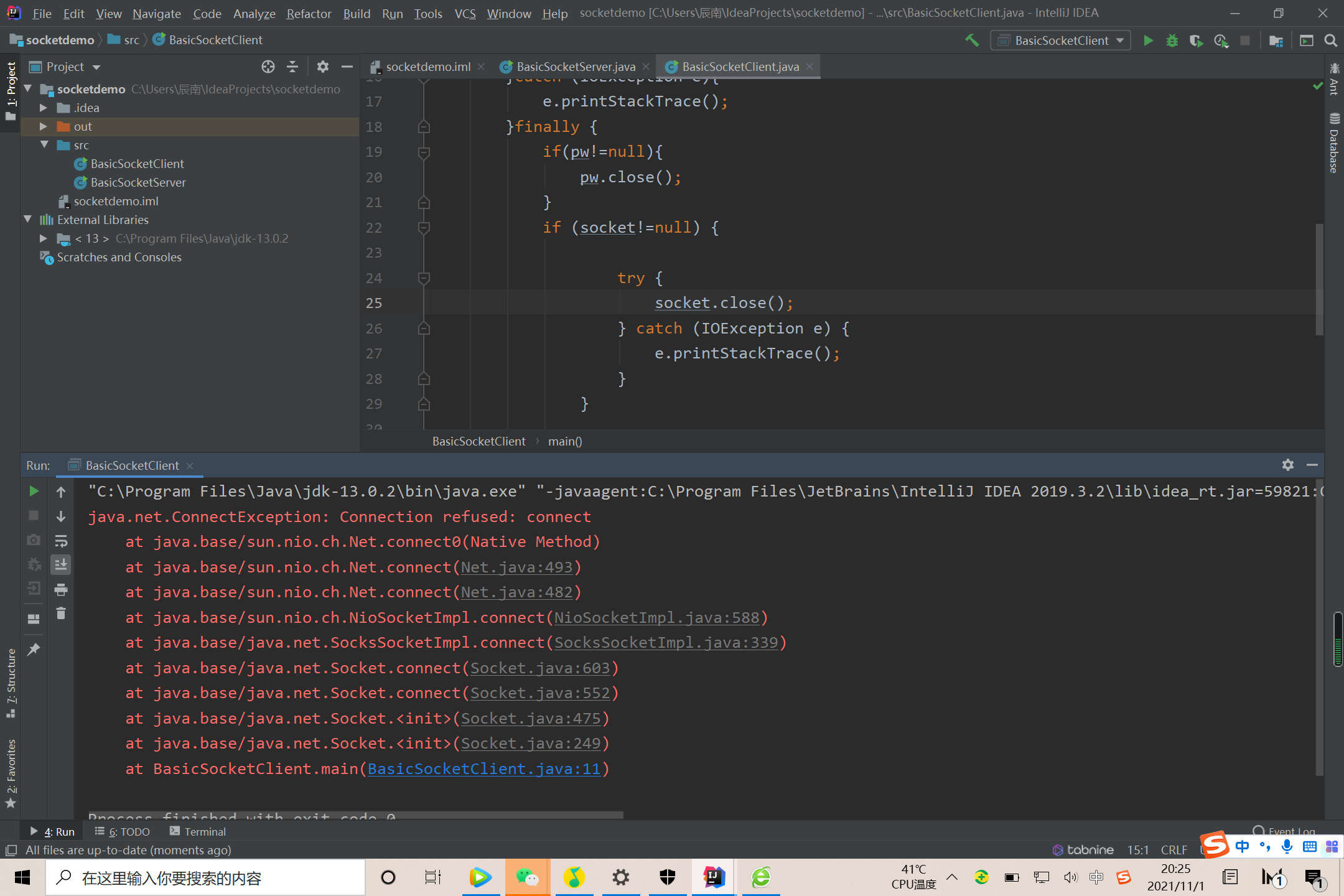Open the Terminal tool window tab

[198, 831]
